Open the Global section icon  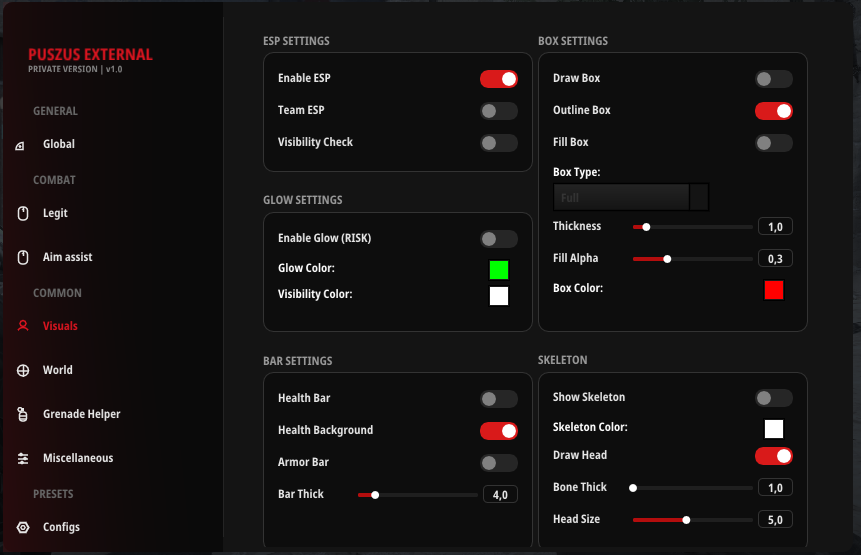tap(22, 145)
